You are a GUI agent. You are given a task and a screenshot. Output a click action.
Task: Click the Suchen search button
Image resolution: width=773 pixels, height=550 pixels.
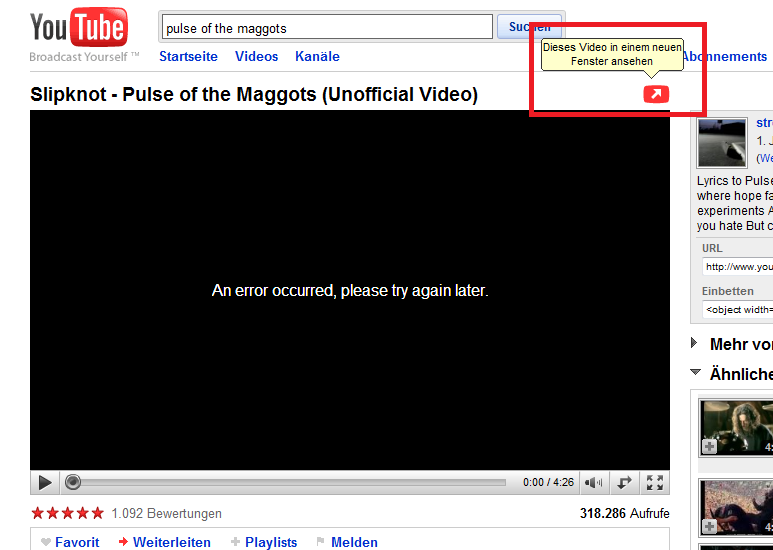click(529, 27)
